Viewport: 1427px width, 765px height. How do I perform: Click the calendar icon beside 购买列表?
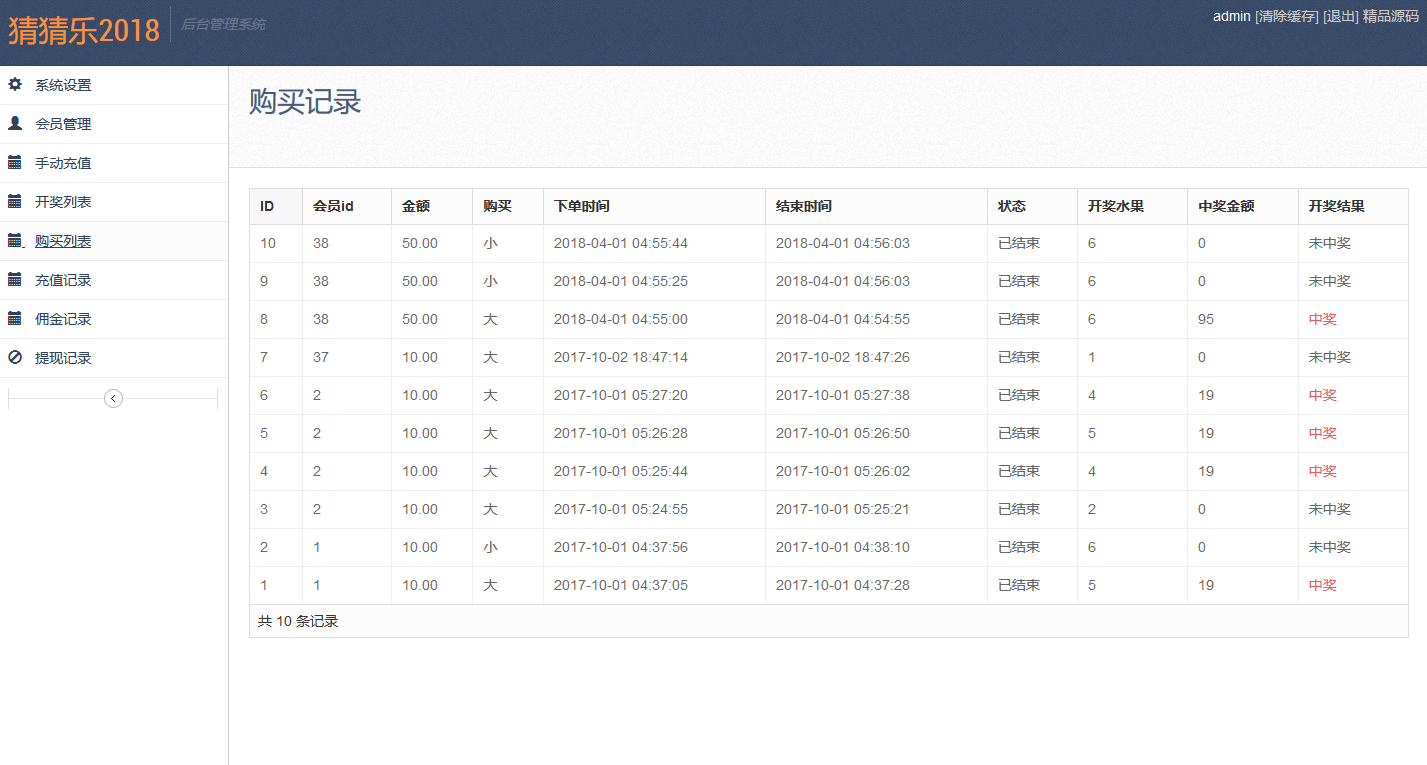click(x=15, y=241)
